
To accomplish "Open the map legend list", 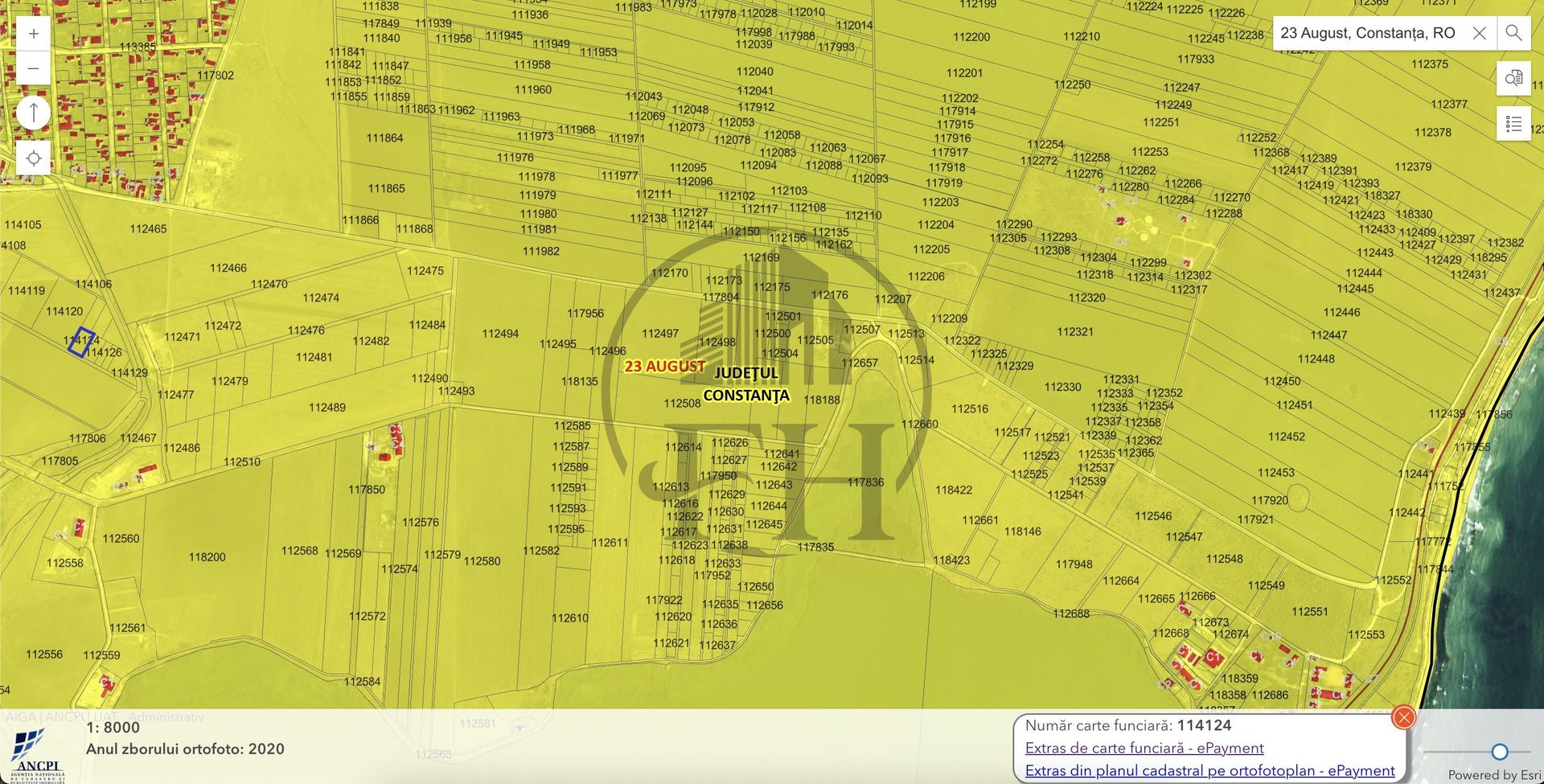I will 1513,124.
